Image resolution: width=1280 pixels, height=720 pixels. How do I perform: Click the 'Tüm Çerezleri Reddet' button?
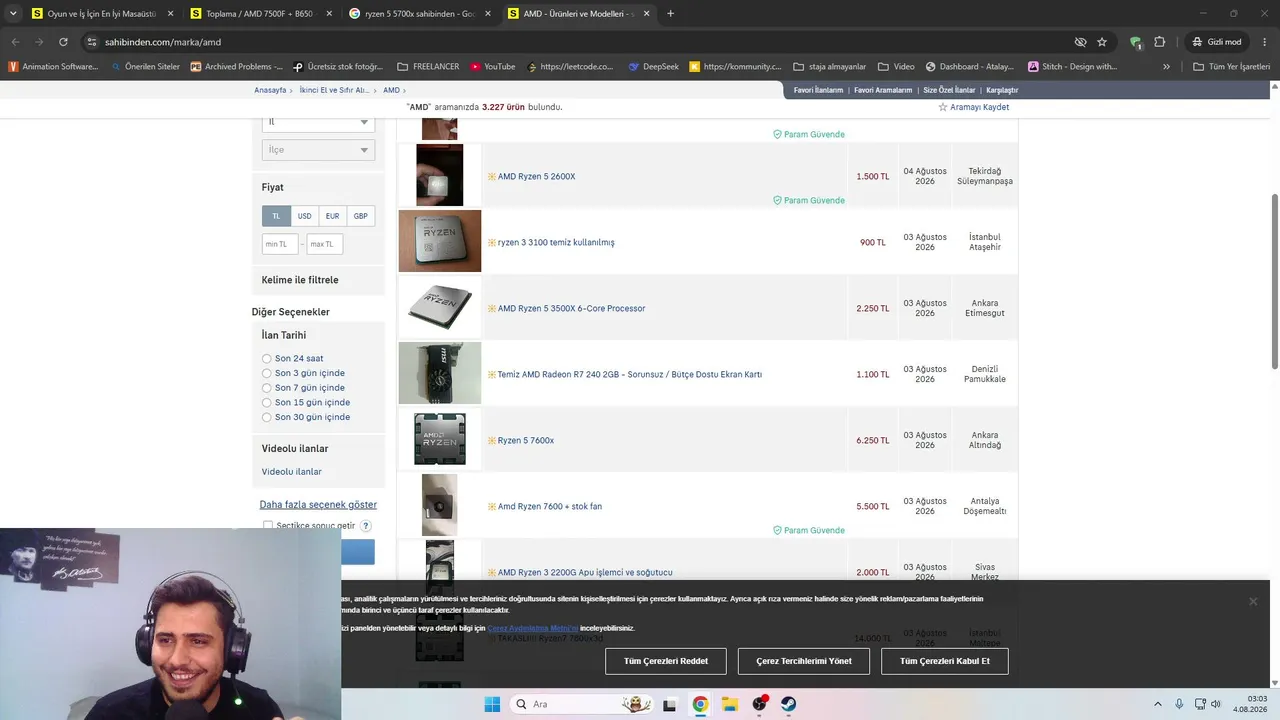click(x=666, y=661)
